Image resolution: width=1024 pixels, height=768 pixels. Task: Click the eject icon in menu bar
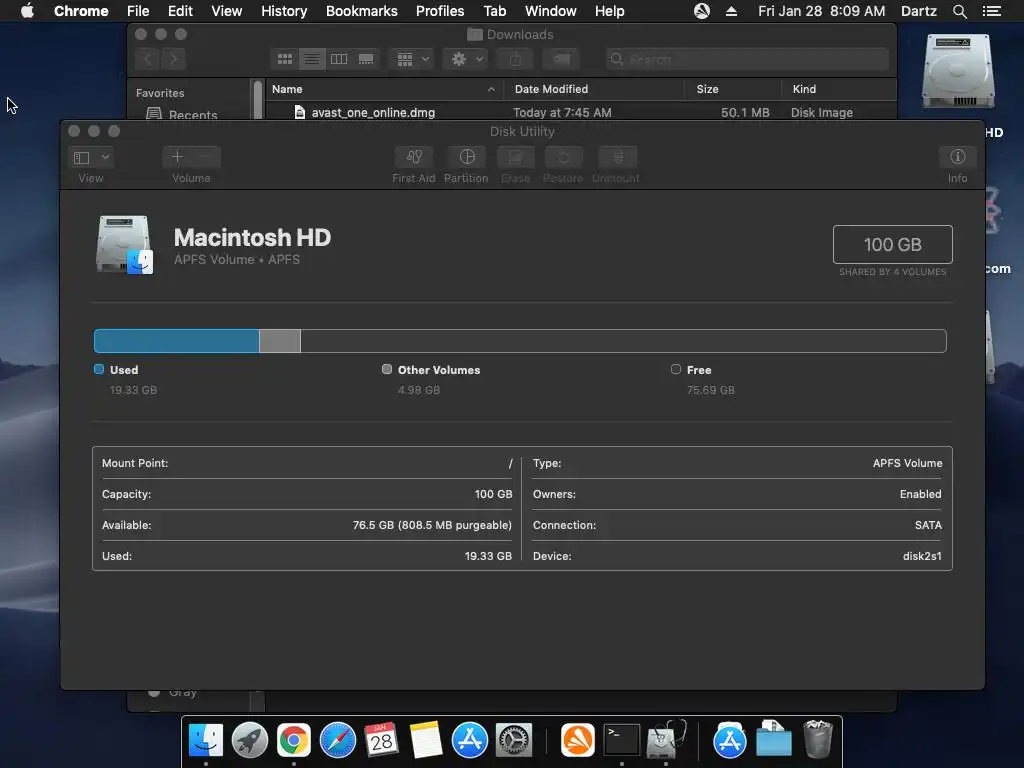731,11
